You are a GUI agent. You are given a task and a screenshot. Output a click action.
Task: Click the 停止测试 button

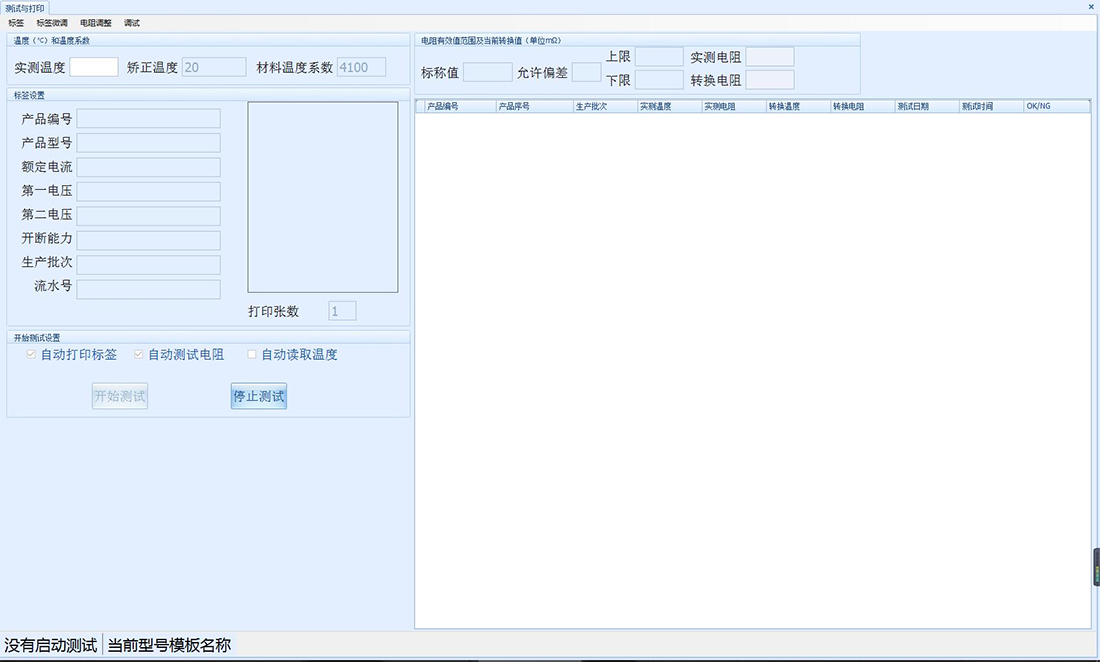tap(259, 397)
